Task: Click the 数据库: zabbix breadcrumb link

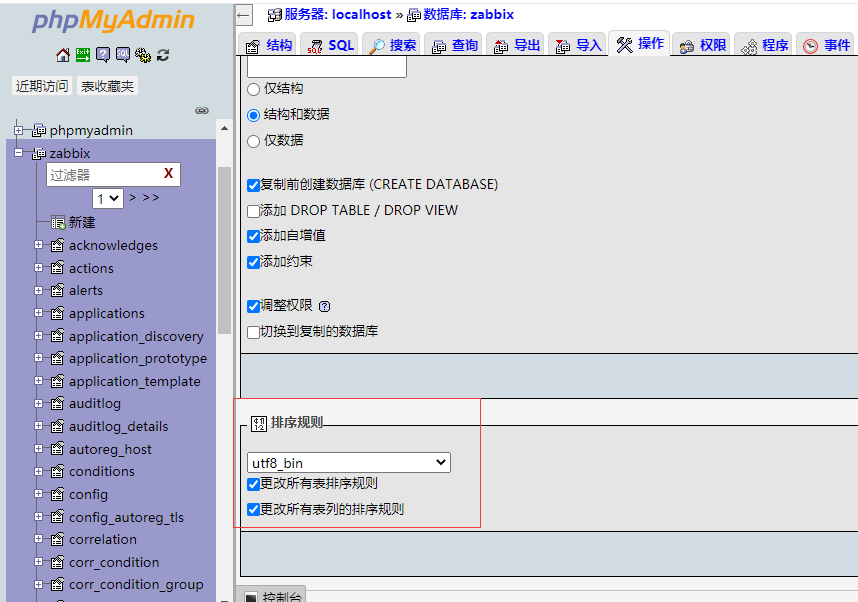Action: click(x=468, y=14)
